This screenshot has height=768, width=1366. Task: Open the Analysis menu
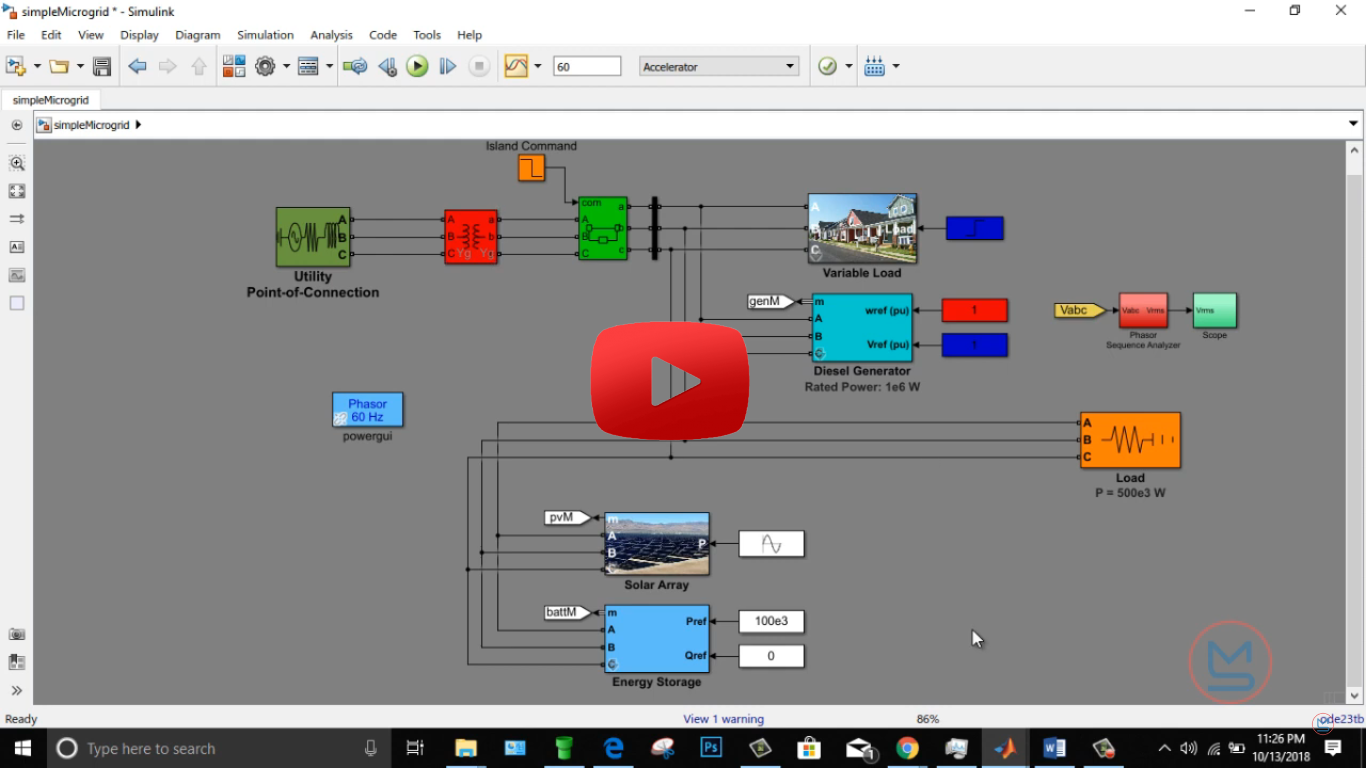pos(331,35)
